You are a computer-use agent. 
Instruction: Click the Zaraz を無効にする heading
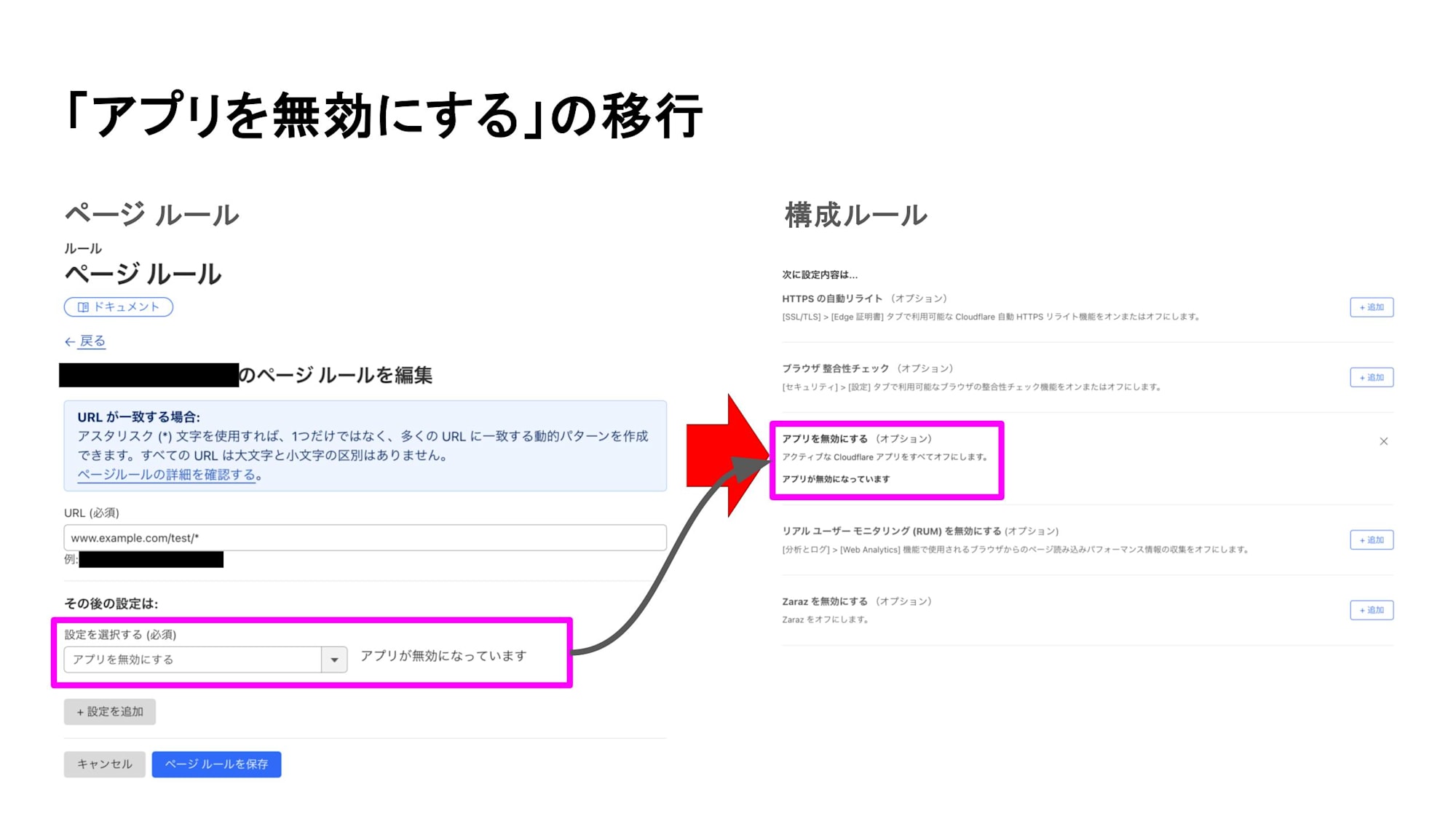pyautogui.click(x=825, y=601)
